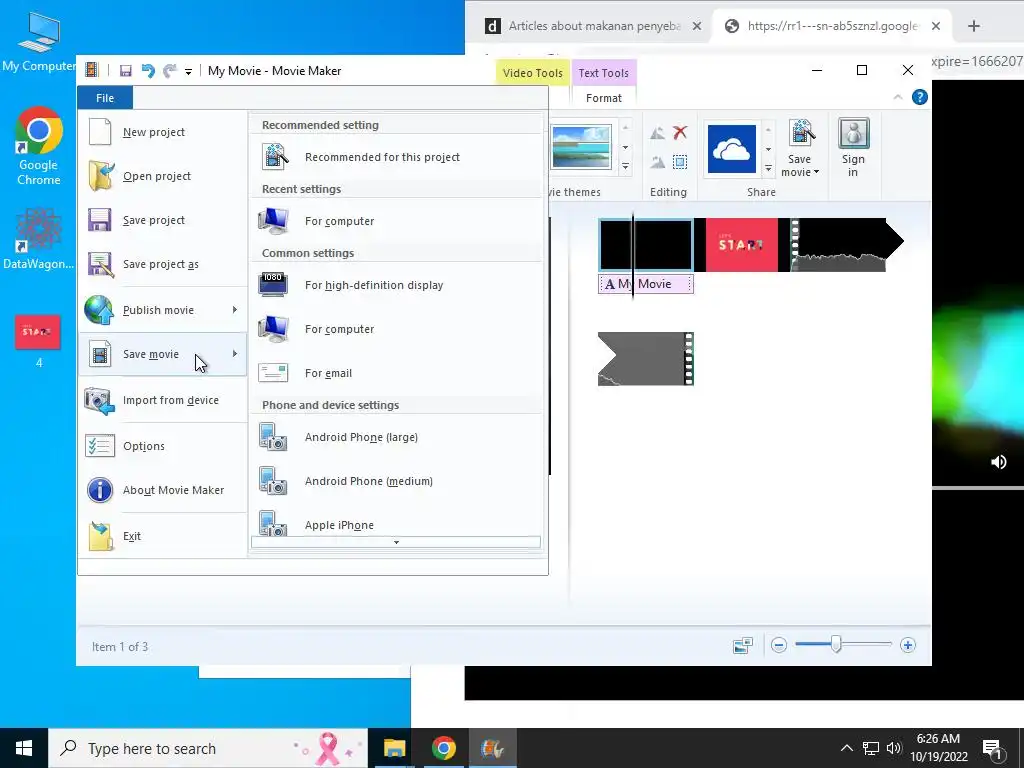Open Customize Quick Access Toolbar dropdown
1024x768 pixels.
[188, 71]
